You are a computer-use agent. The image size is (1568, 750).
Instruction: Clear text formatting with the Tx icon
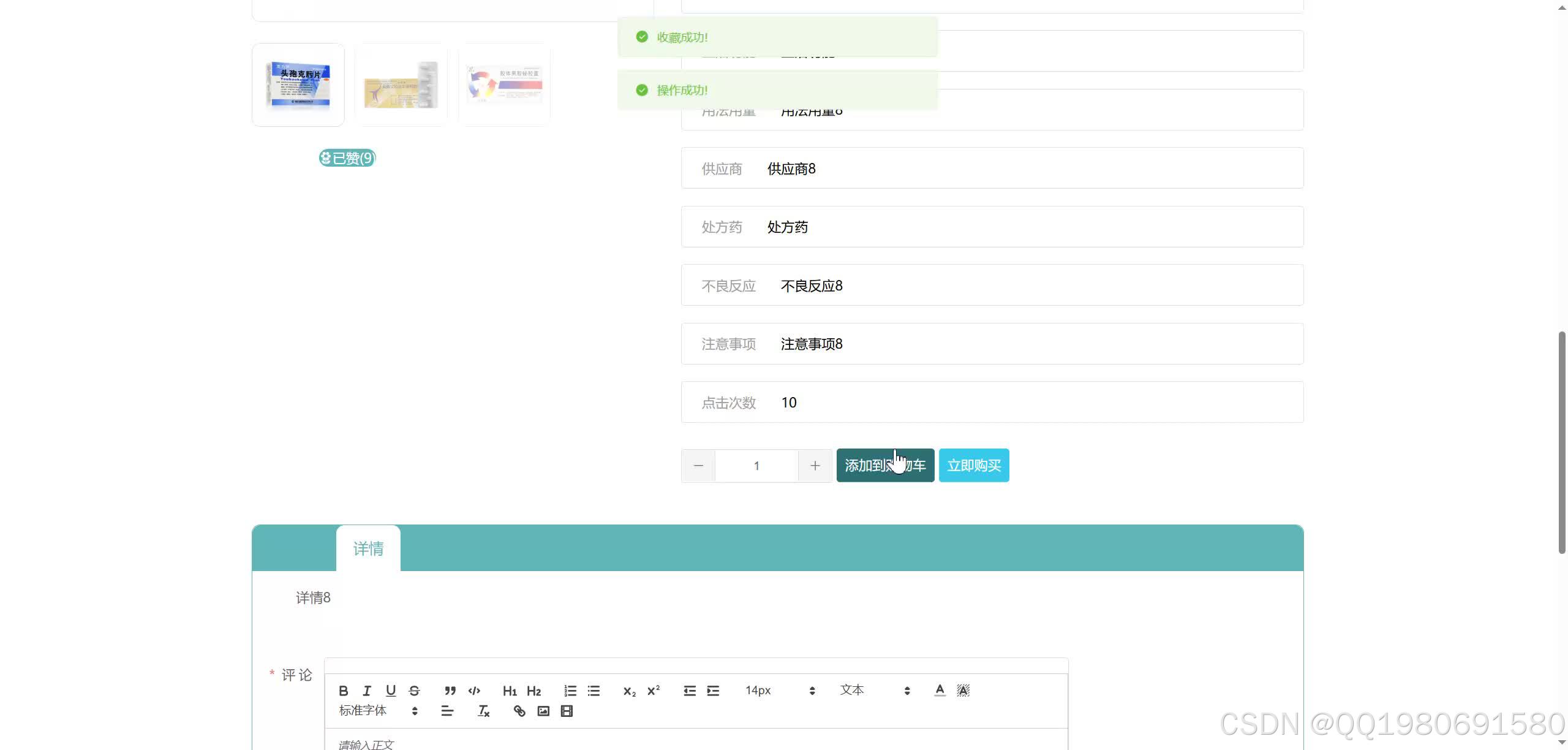pyautogui.click(x=483, y=711)
